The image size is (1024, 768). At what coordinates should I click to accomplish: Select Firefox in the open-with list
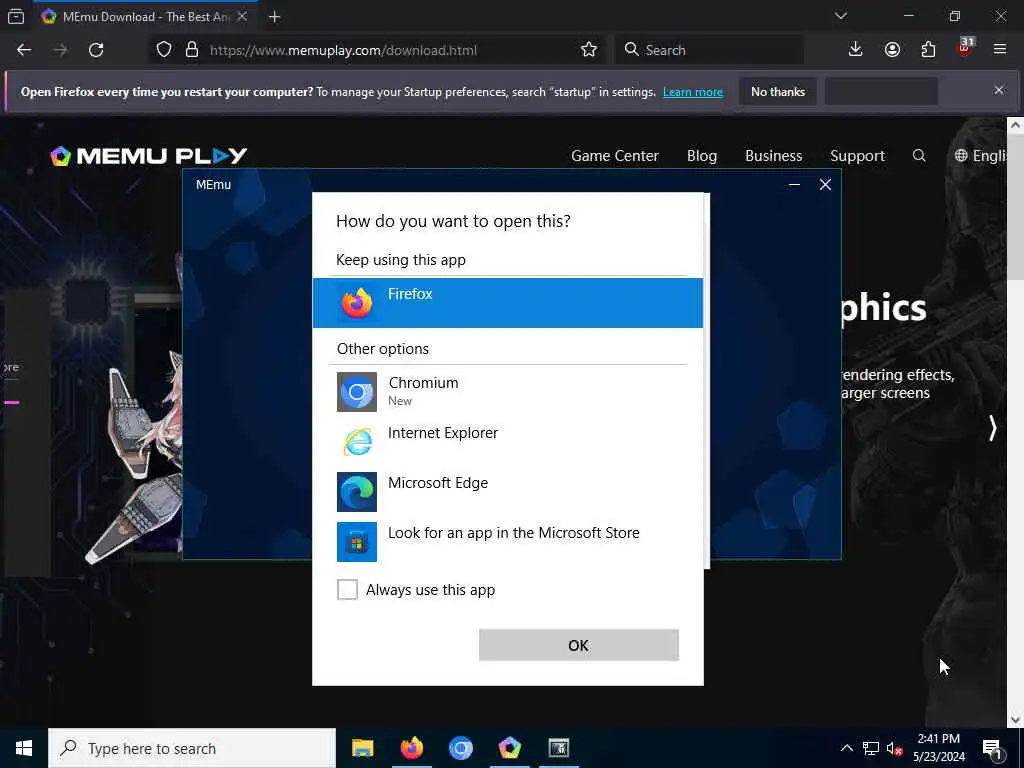click(x=507, y=302)
